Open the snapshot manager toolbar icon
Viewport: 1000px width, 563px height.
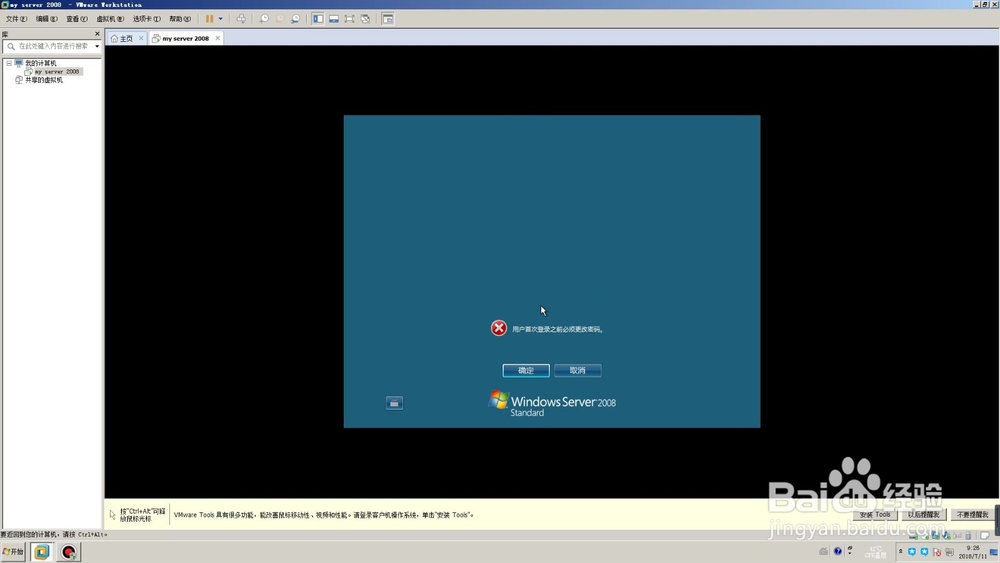pos(295,19)
